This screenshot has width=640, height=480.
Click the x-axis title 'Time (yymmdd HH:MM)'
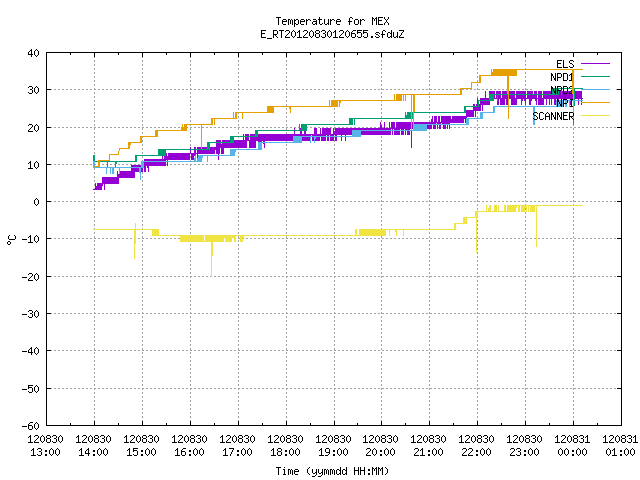pos(332,471)
